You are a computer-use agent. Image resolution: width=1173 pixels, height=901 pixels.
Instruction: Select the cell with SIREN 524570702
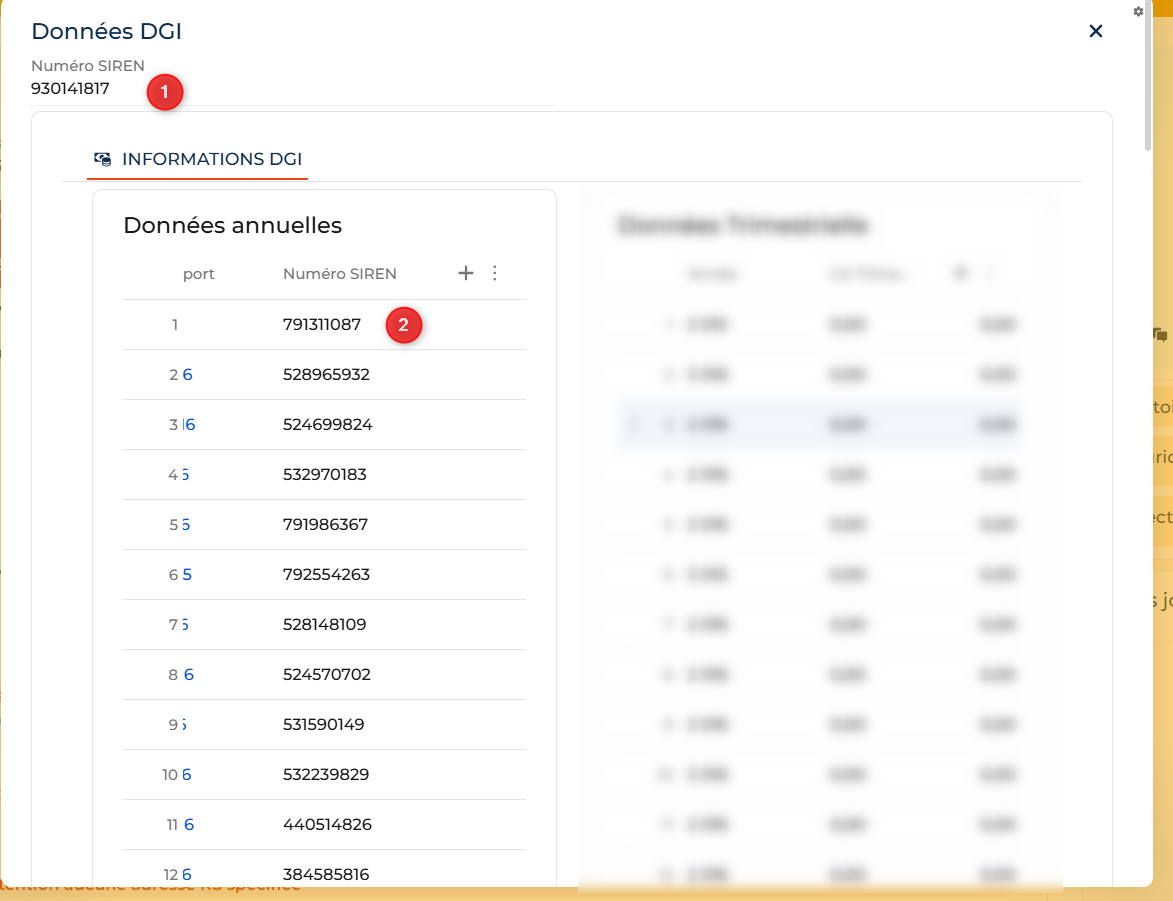[327, 674]
